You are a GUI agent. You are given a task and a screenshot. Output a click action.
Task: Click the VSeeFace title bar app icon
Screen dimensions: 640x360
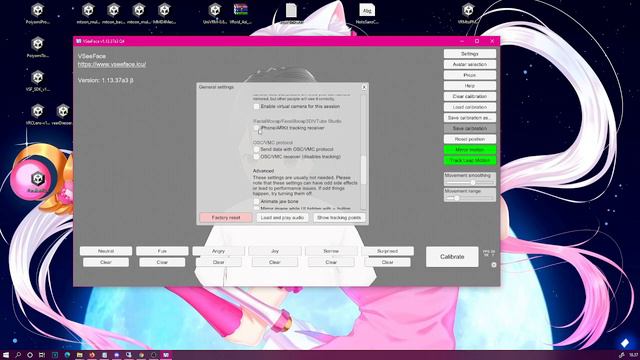[x=79, y=41]
